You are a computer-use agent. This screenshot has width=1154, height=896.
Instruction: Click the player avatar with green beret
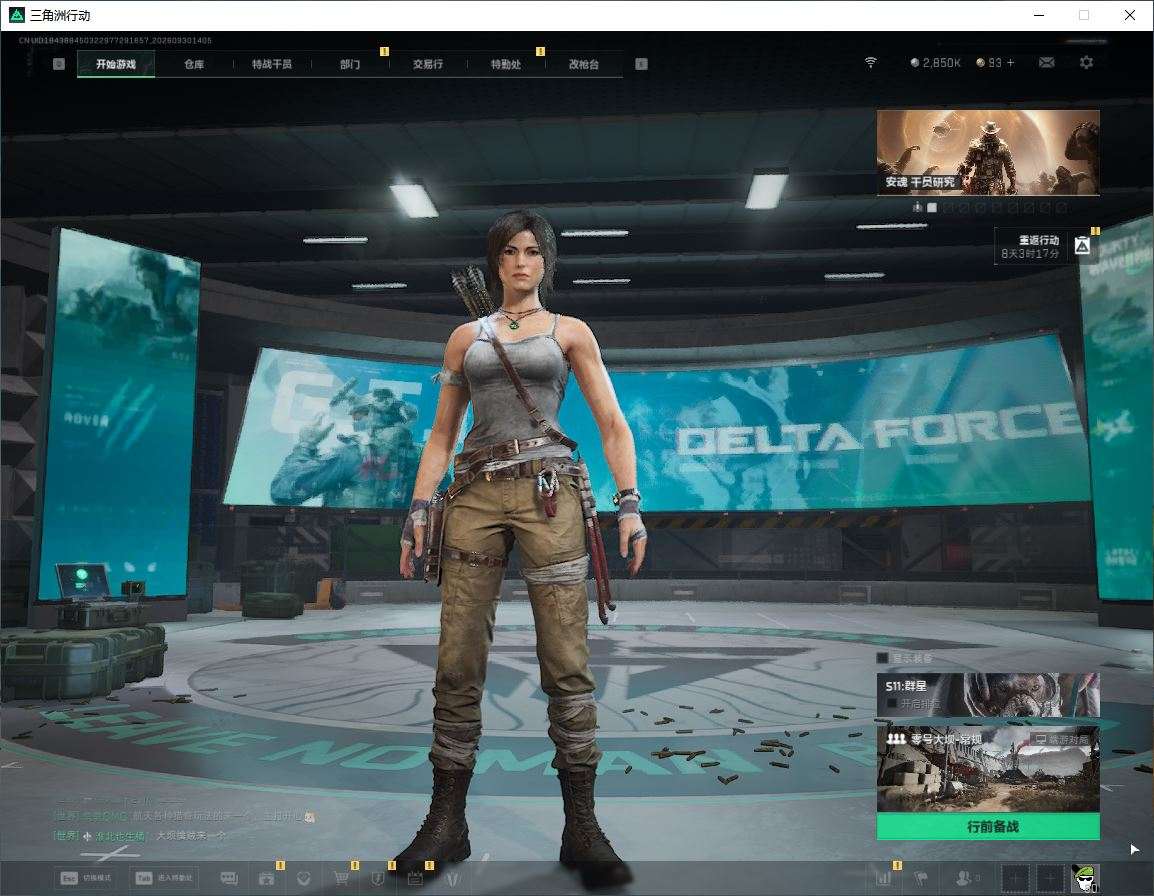click(x=1085, y=878)
